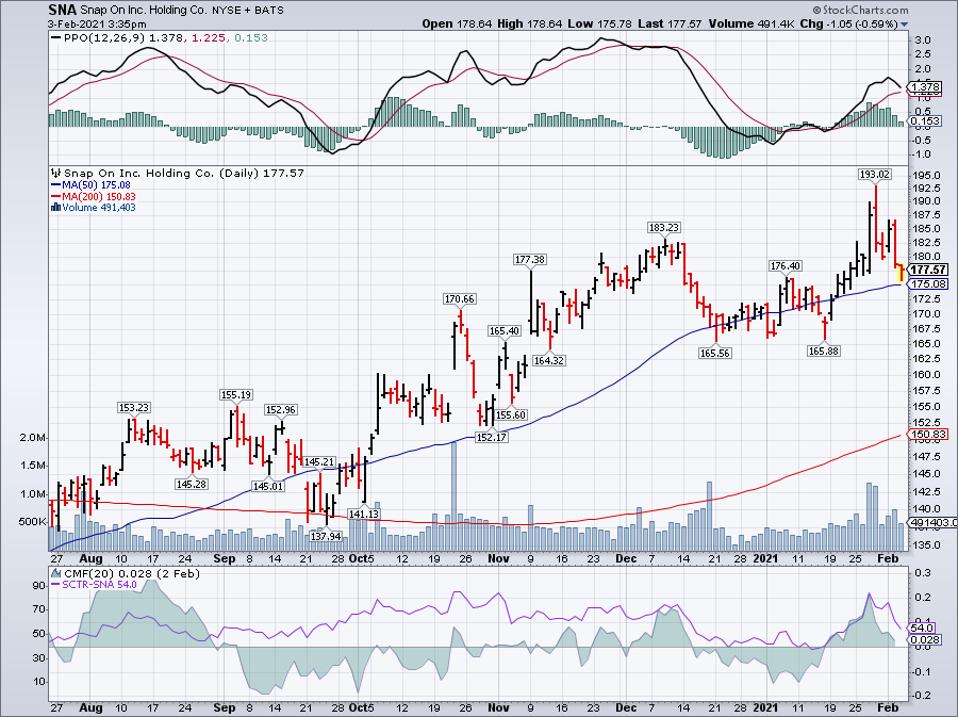Click the 155.60 price label

[x=511, y=415]
